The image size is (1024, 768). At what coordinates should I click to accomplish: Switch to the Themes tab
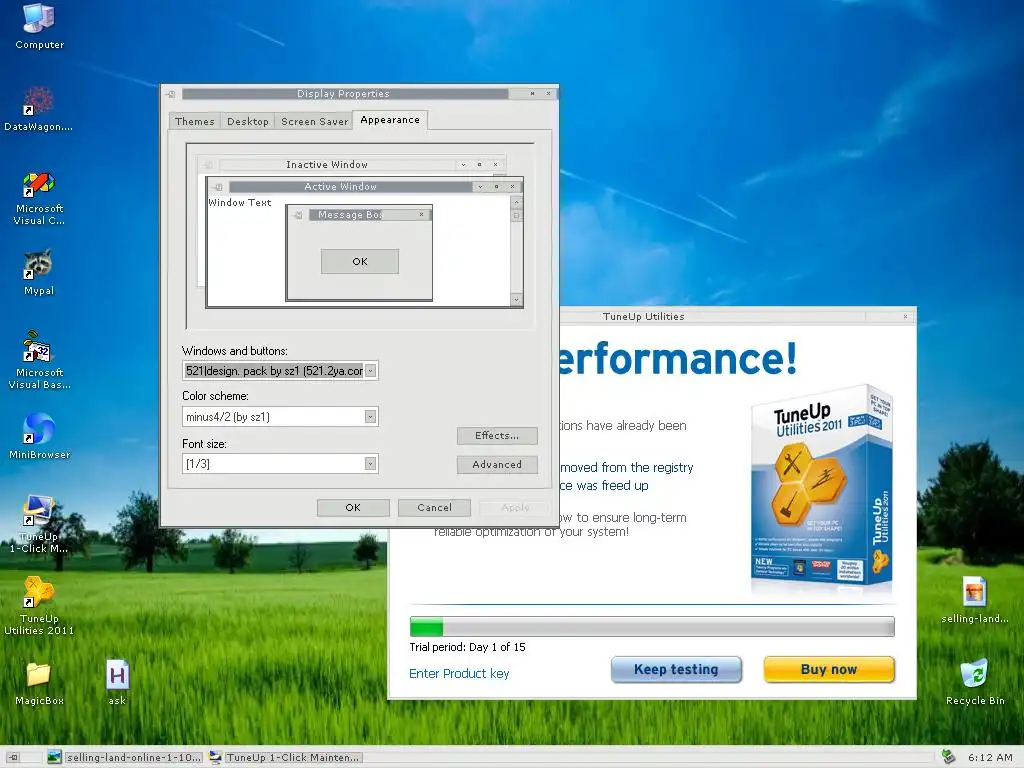(x=195, y=121)
